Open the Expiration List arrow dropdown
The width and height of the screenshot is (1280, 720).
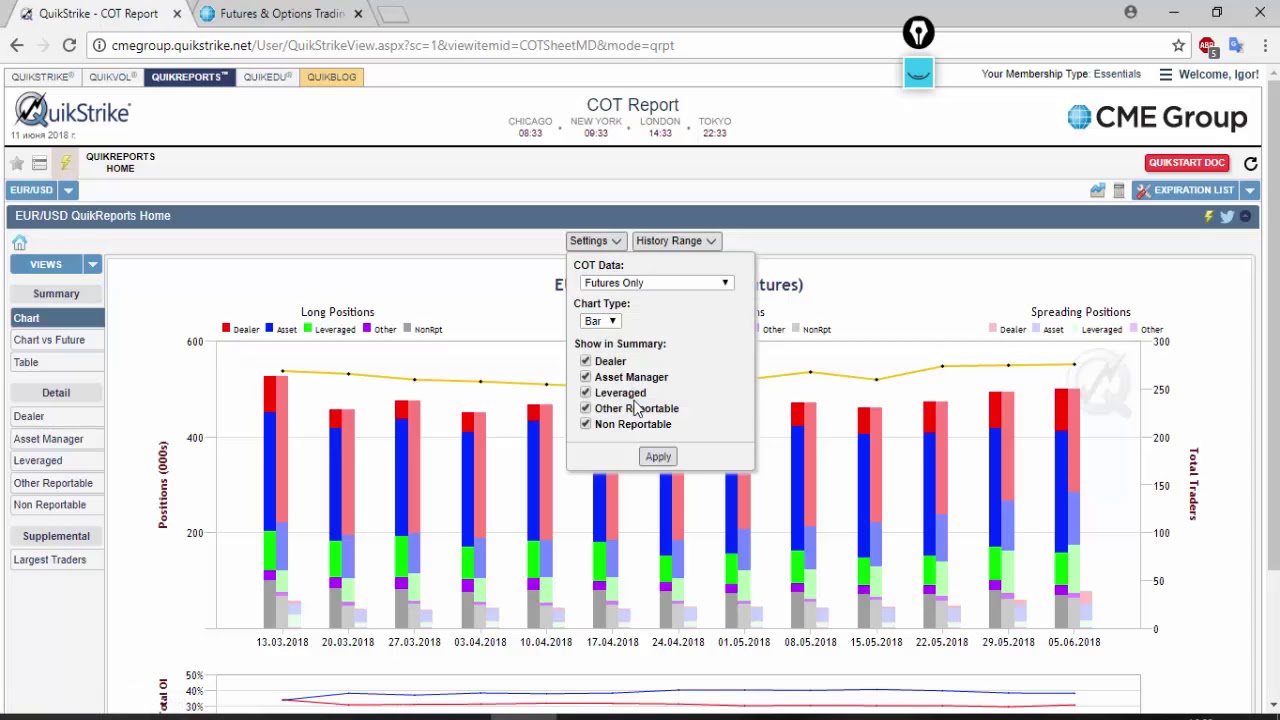(x=1250, y=190)
